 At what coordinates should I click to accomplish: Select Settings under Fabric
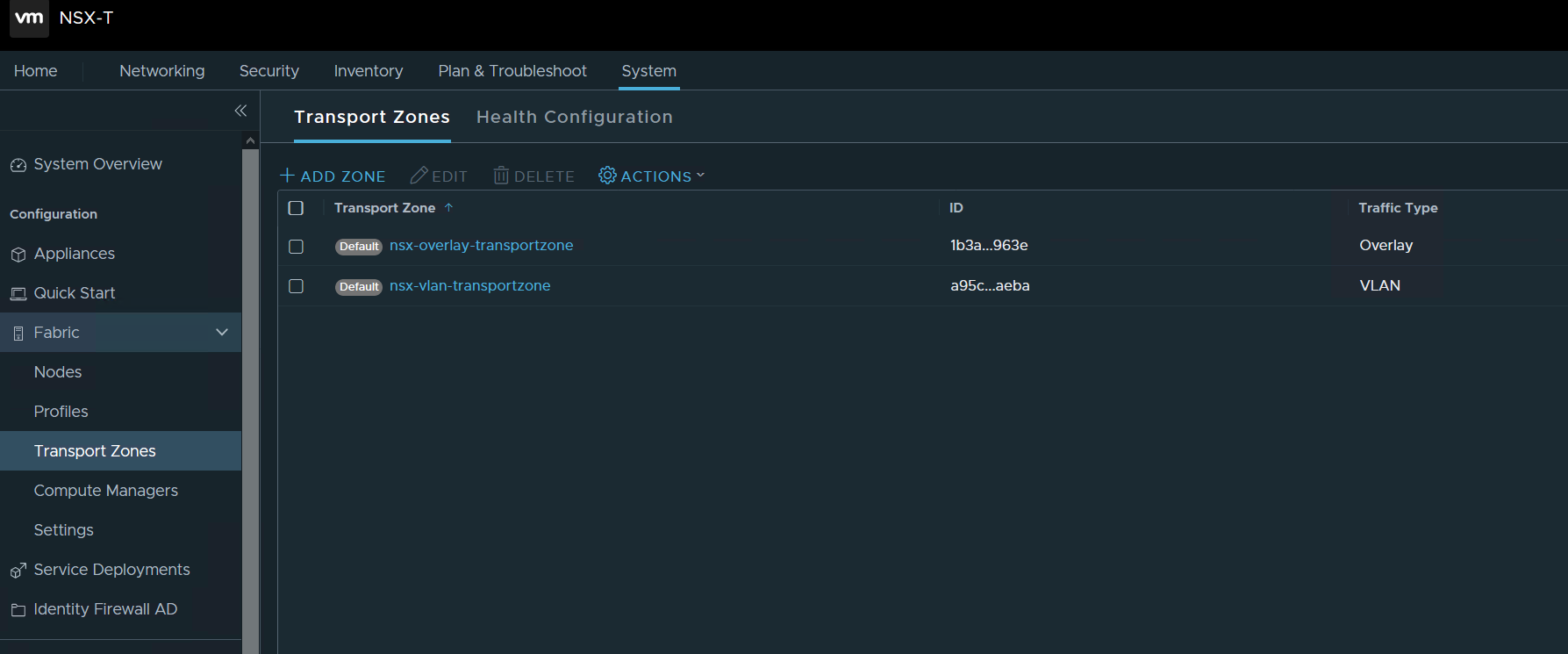(64, 530)
